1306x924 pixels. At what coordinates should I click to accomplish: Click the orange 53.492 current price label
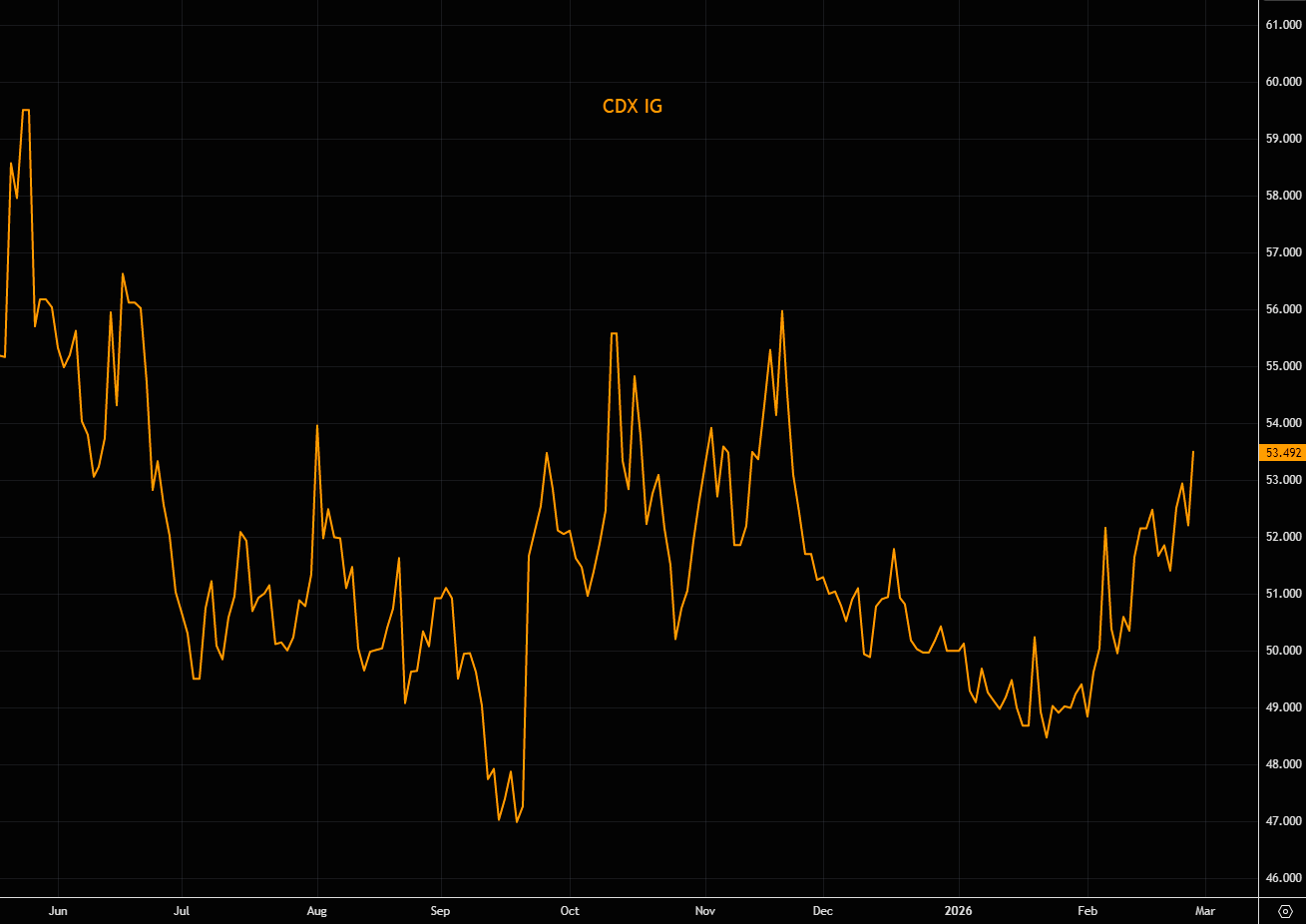coord(1283,453)
